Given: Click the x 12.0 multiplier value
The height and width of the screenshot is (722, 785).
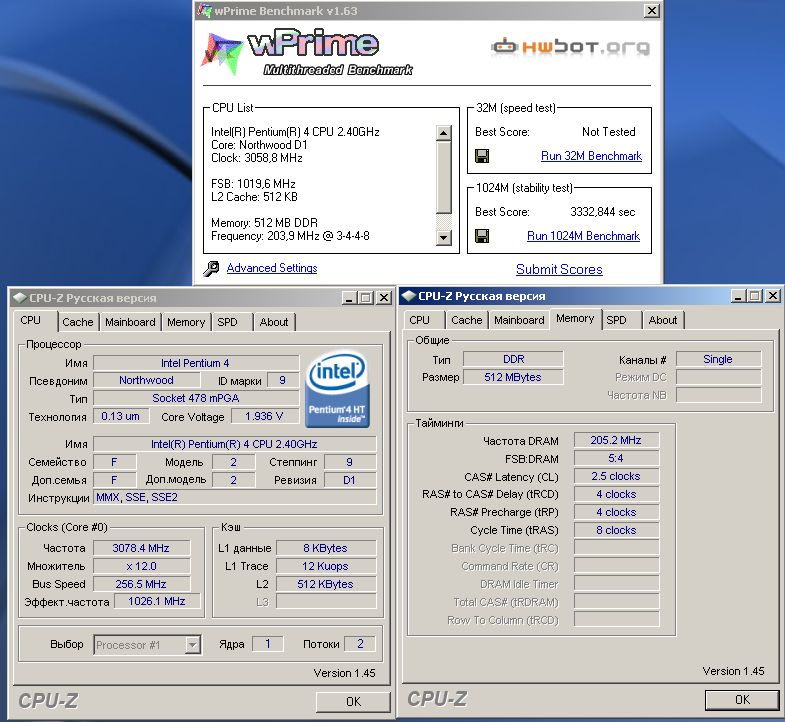Looking at the screenshot, I should [x=141, y=566].
